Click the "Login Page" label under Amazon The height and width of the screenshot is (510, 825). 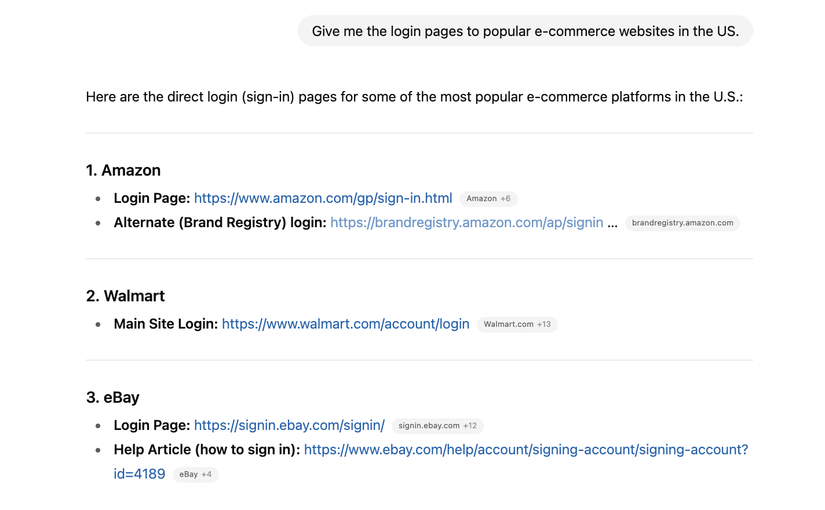point(152,198)
